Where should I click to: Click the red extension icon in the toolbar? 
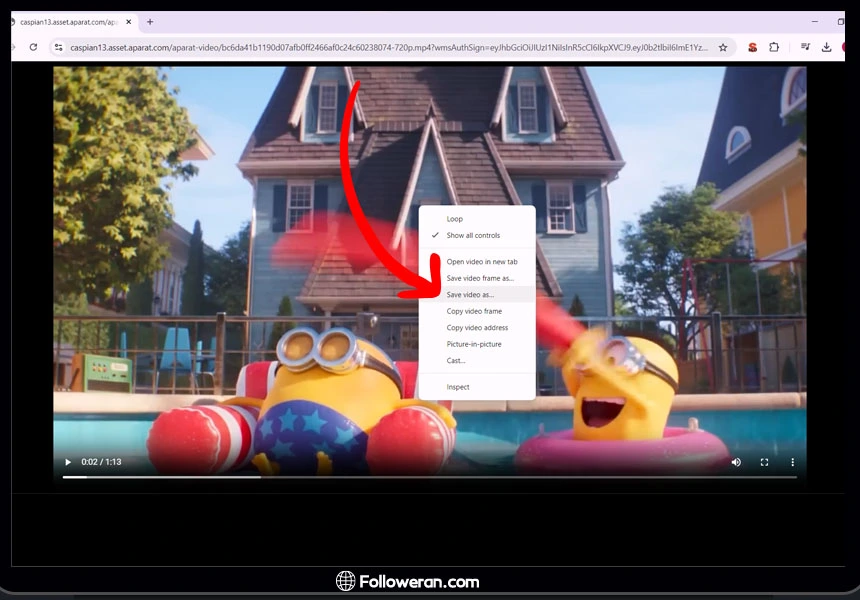click(752, 47)
